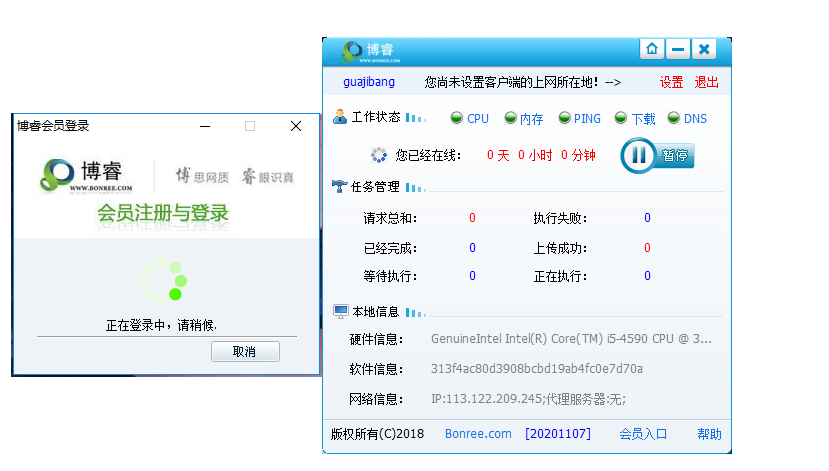Minimize the Bonree client window
This screenshot has height=471, width=829.
point(678,49)
